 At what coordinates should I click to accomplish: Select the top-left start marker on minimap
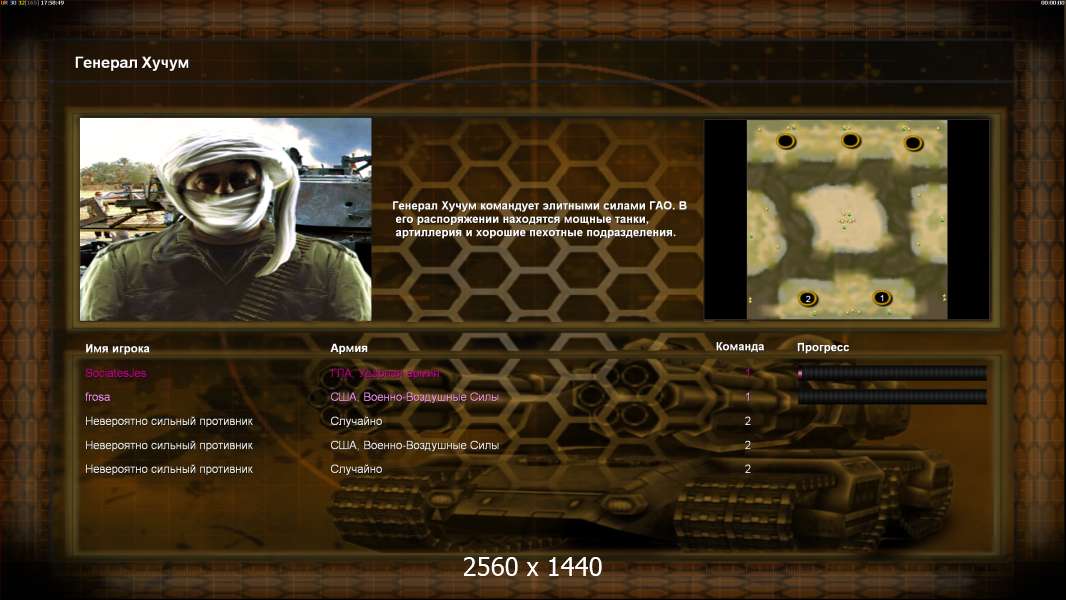point(786,141)
